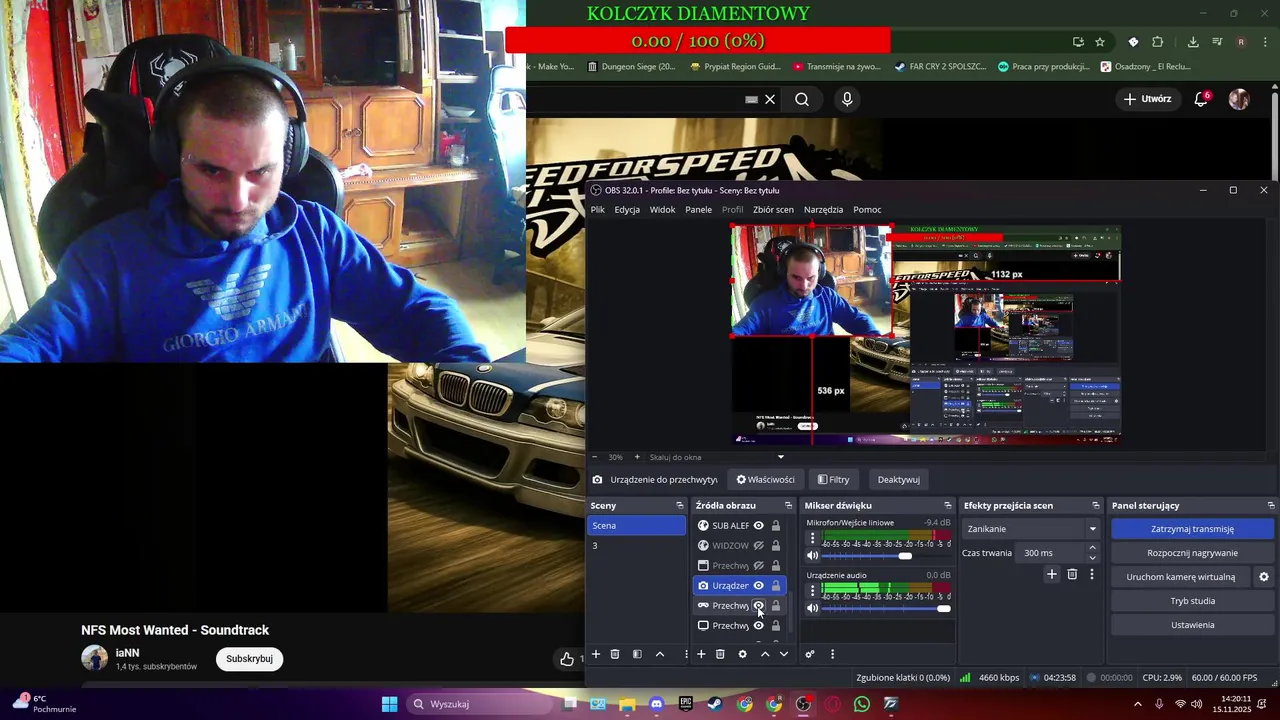The image size is (1280, 720).
Task: Show the WIDZOW source
Action: pos(758,546)
